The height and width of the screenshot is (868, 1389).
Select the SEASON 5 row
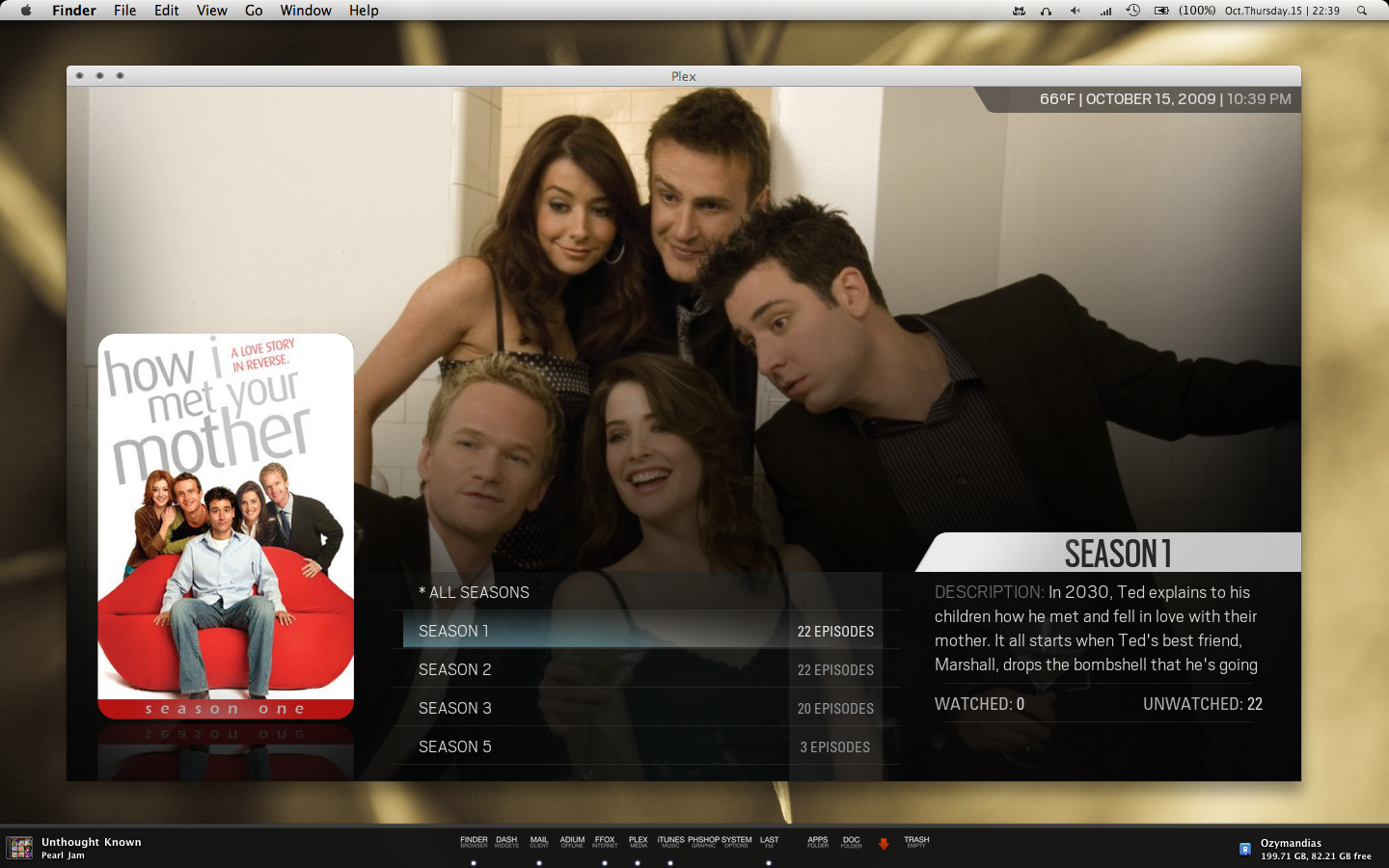click(645, 746)
